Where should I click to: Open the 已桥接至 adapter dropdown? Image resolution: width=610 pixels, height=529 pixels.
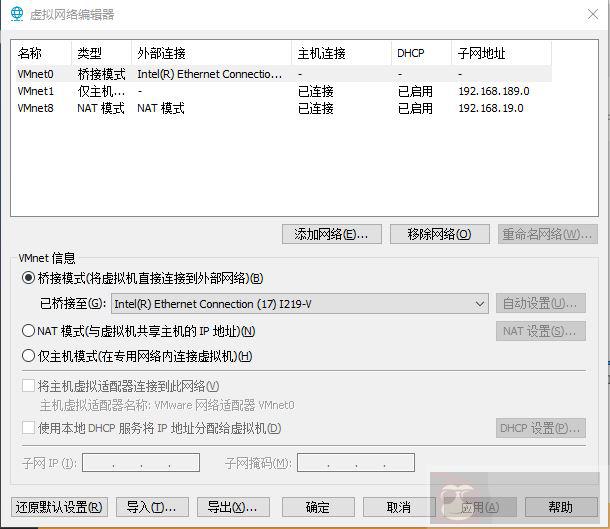(300, 303)
